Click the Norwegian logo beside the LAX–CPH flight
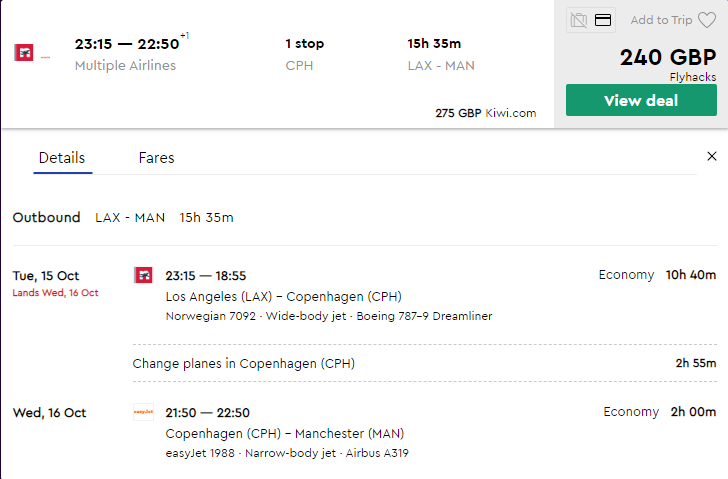Viewport: 728px width, 479px height. point(143,275)
